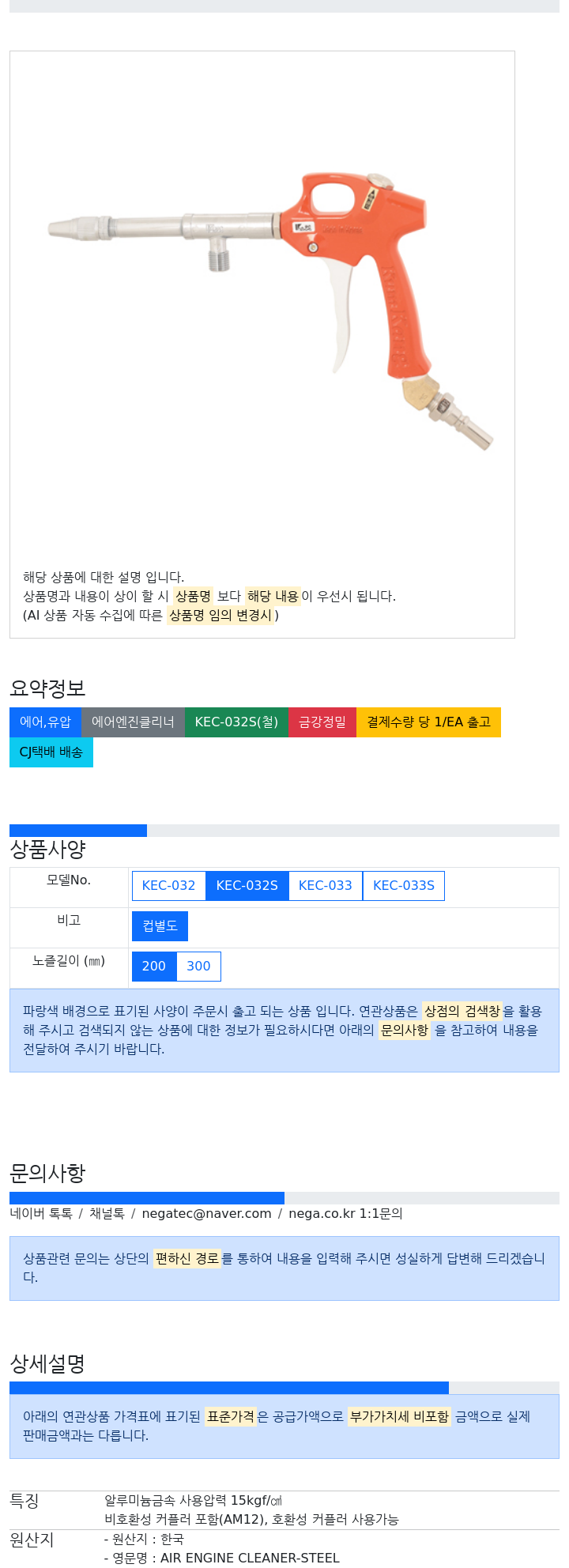Select the 에어,유압 category tag
Screen dimensions: 569x1568
[x=45, y=722]
